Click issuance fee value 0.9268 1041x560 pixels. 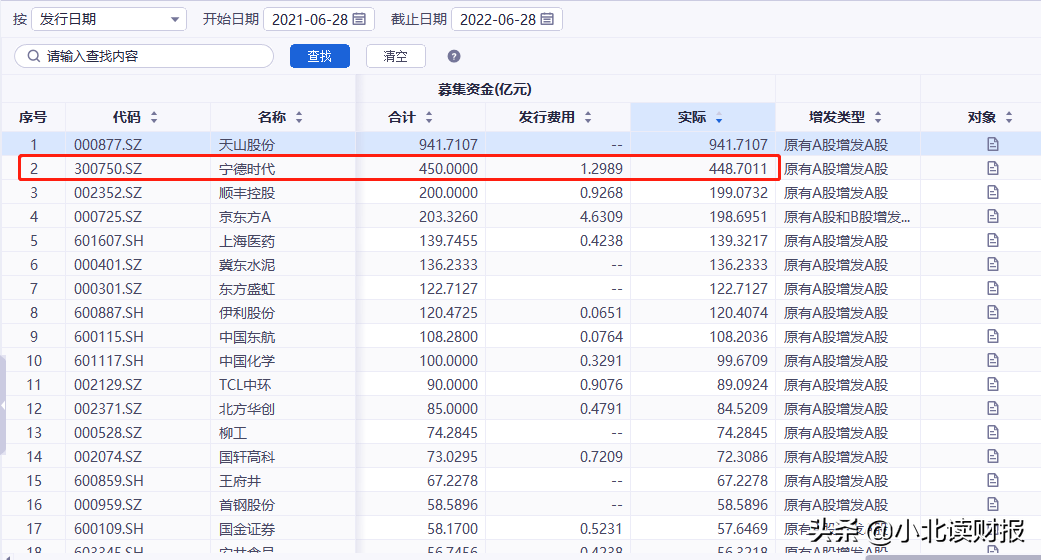tap(601, 193)
